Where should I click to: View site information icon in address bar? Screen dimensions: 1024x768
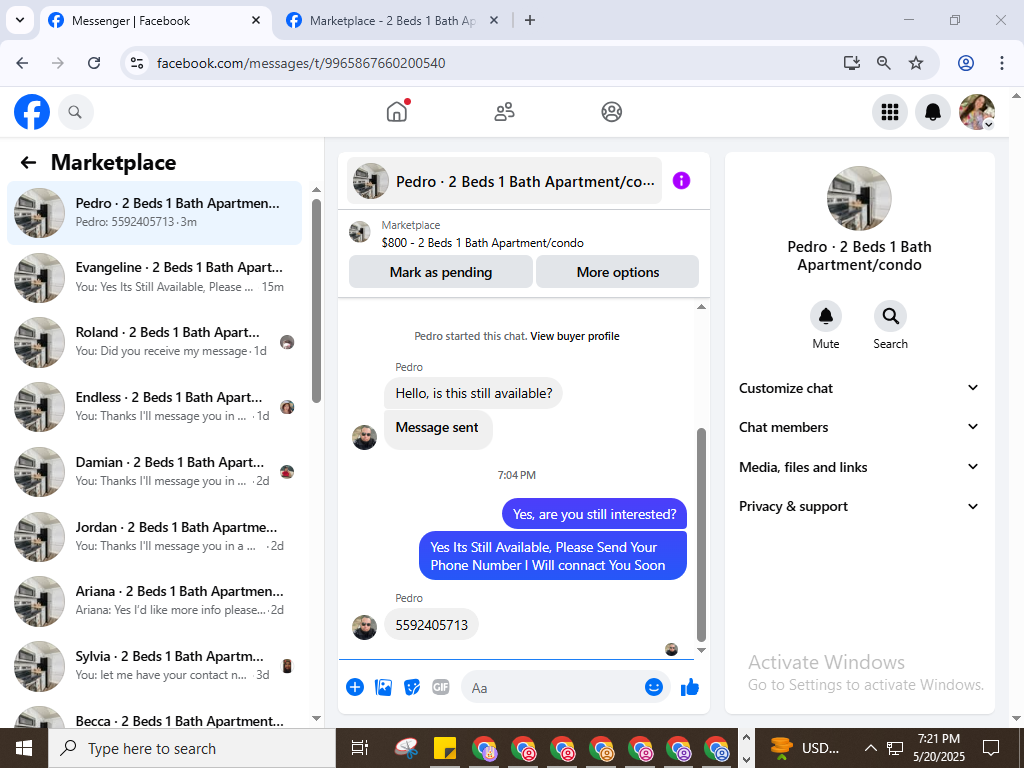[136, 63]
